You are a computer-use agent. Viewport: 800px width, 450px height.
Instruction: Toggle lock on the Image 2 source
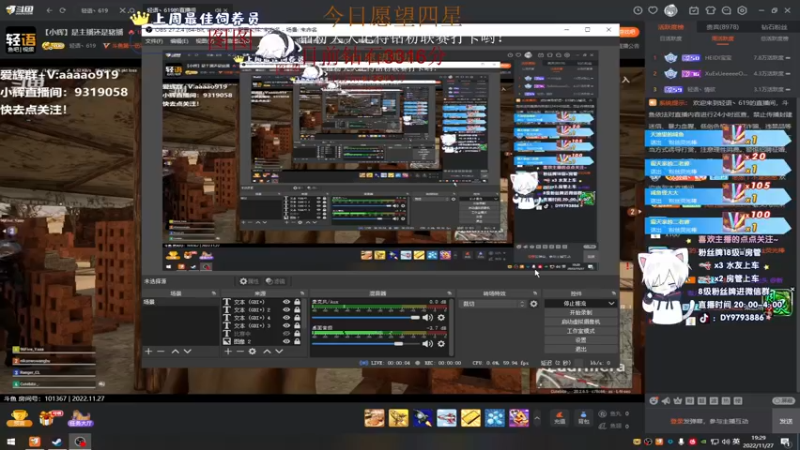pos(297,341)
